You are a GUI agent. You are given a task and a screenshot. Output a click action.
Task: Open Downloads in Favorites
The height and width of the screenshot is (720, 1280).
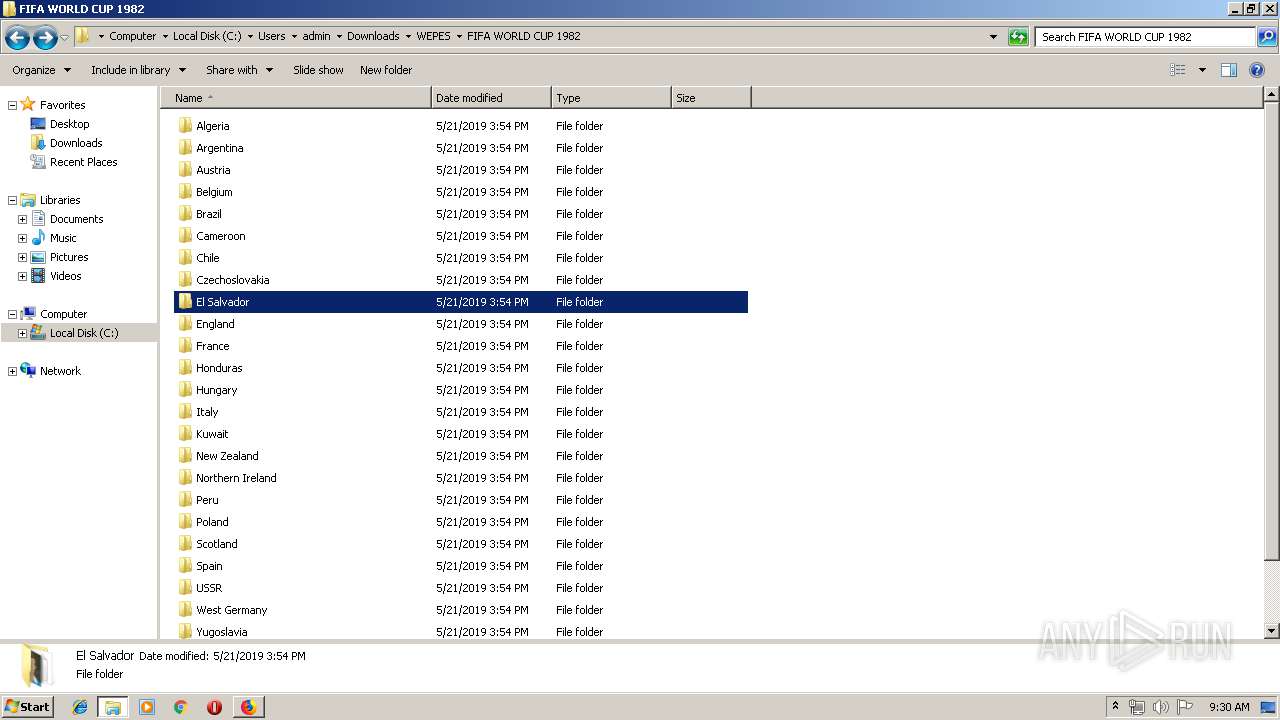pos(76,143)
